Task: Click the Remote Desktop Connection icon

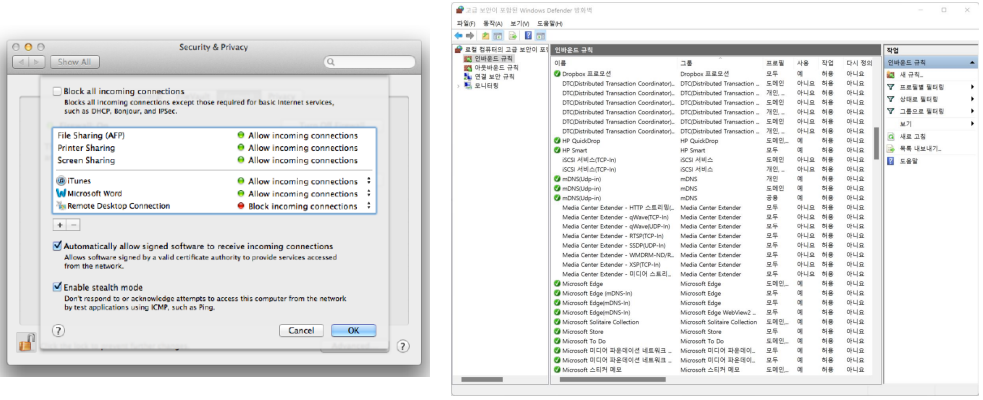Action: click(x=61, y=206)
